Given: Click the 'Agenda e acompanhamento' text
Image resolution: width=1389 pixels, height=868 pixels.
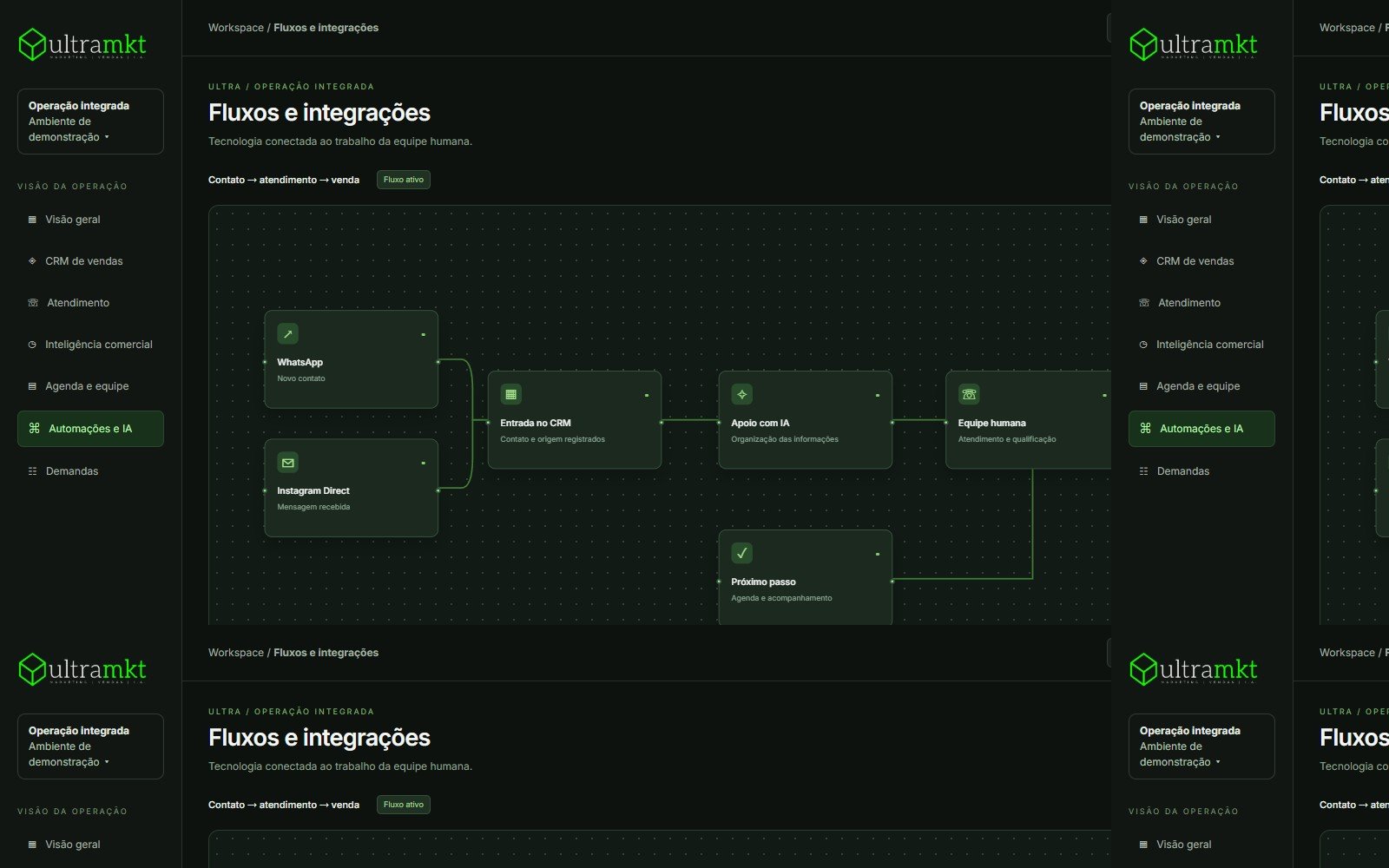Looking at the screenshot, I should click(781, 598).
